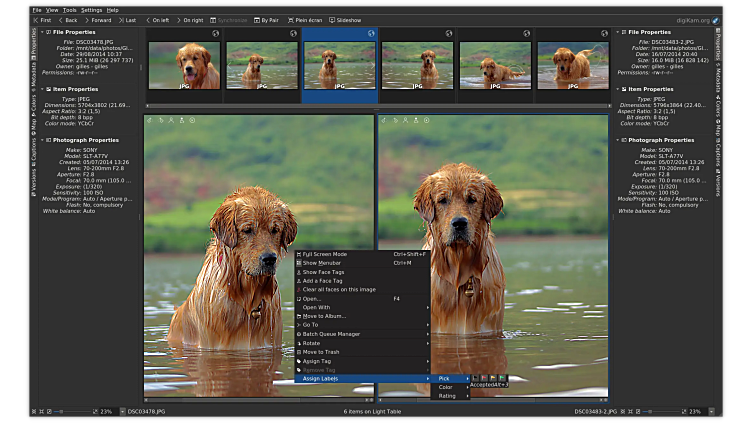752x423 pixels.
Task: Click the Plein écran fullscreen button
Action: pyautogui.click(x=305, y=20)
